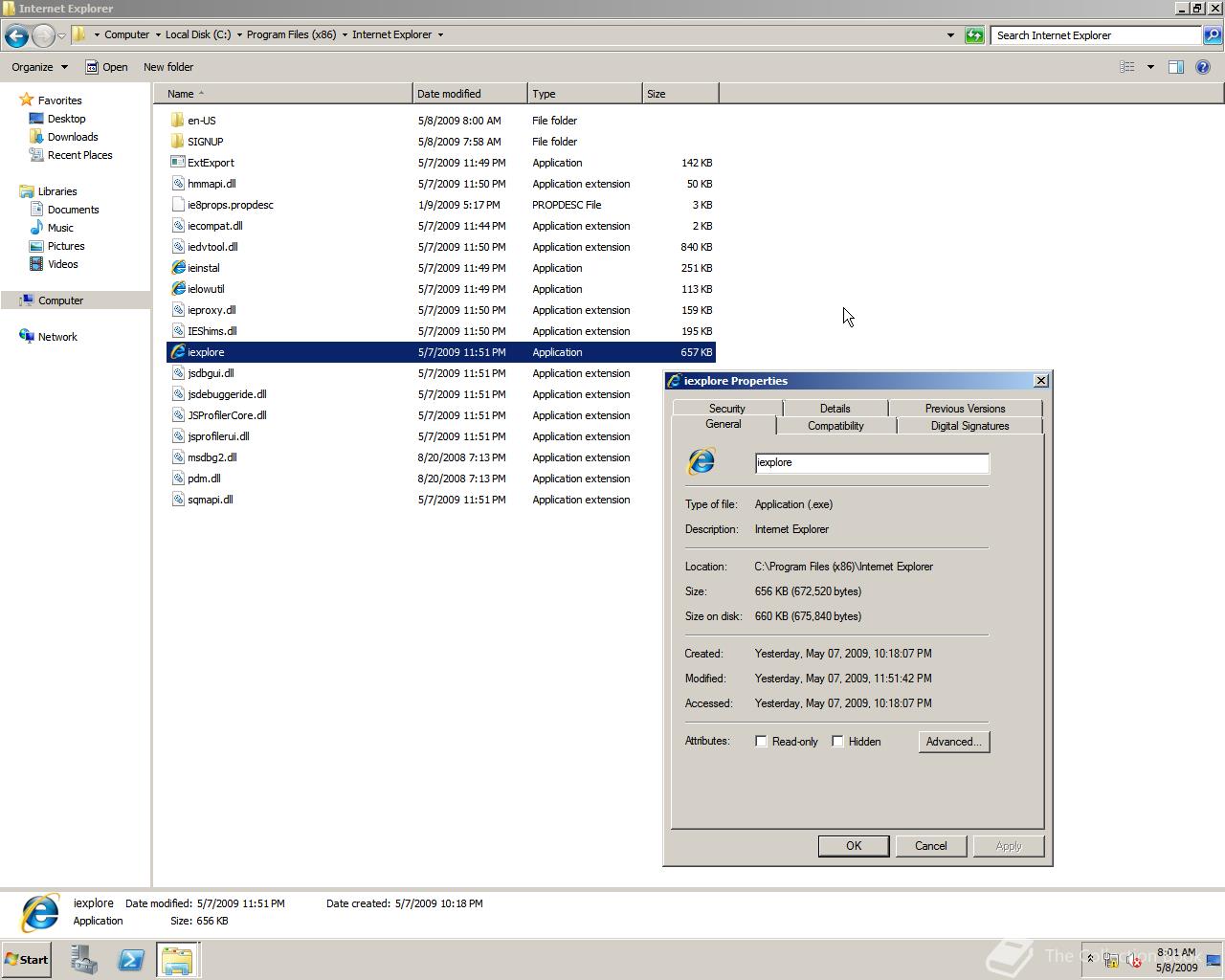
Task: Open the Organize dropdown menu
Action: point(39,67)
